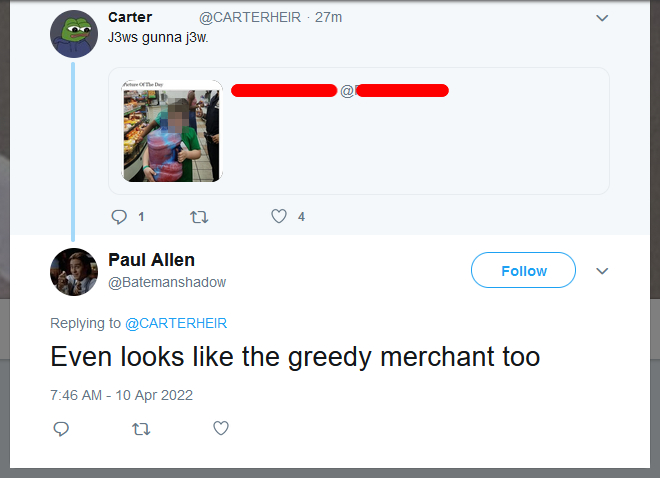Viewport: 660px width, 478px height.
Task: Click Paul Allen display name
Action: click(x=152, y=260)
